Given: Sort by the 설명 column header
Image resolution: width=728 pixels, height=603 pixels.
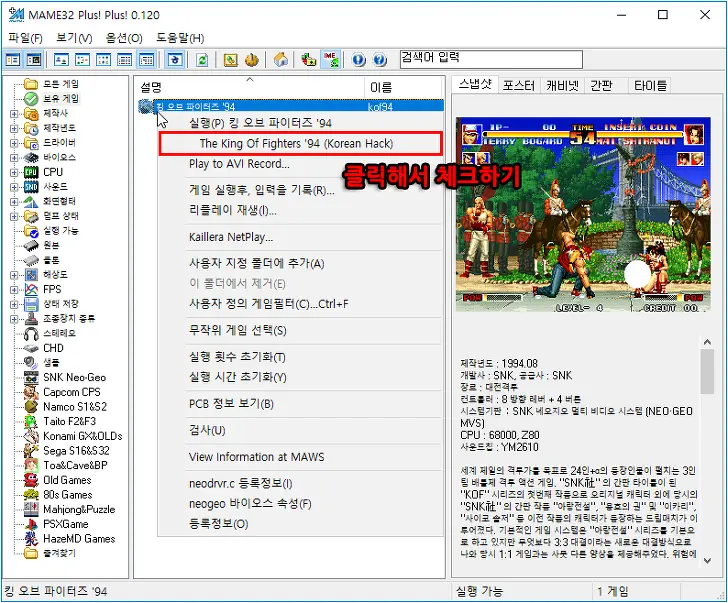Looking at the screenshot, I should (x=249, y=87).
